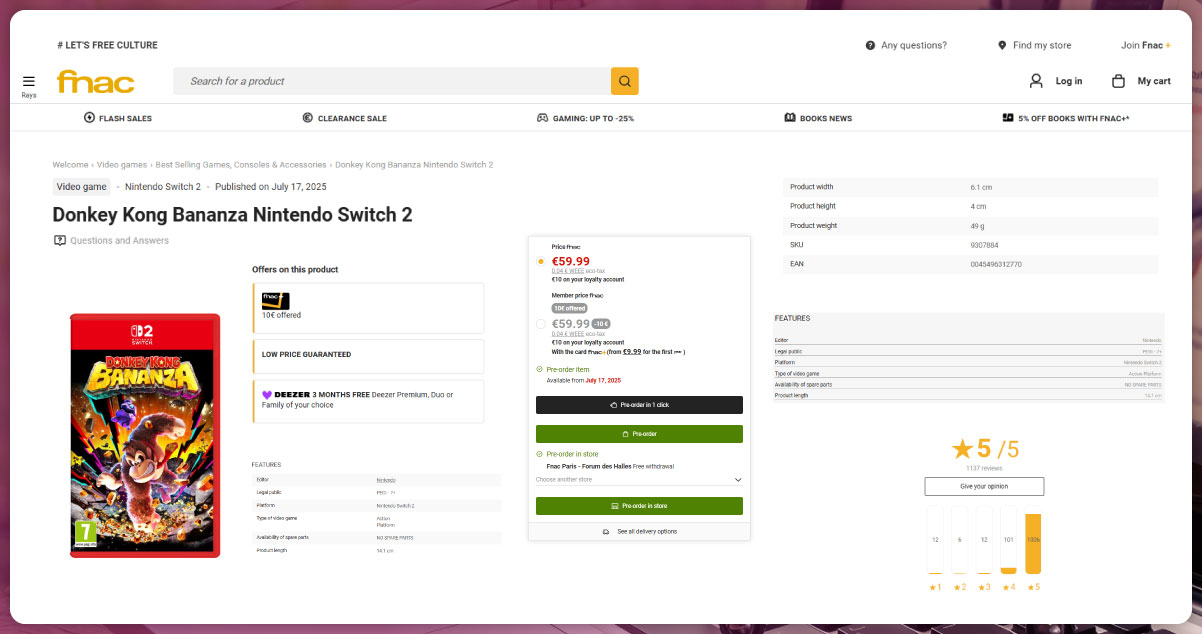Click the Donkey Kong Bananza cover image
The height and width of the screenshot is (634, 1202).
[x=145, y=434]
